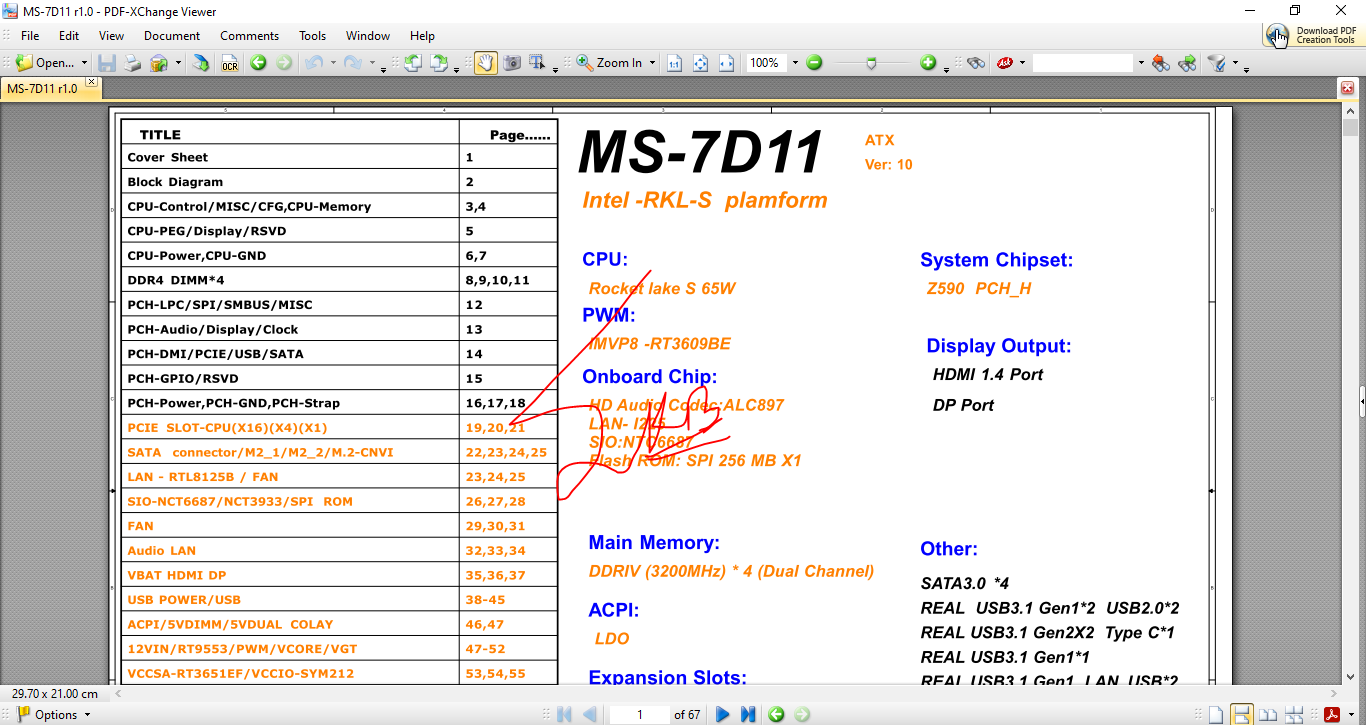Click the Fit Page icon
Screen dimensions: 1366x725
[x=701, y=63]
